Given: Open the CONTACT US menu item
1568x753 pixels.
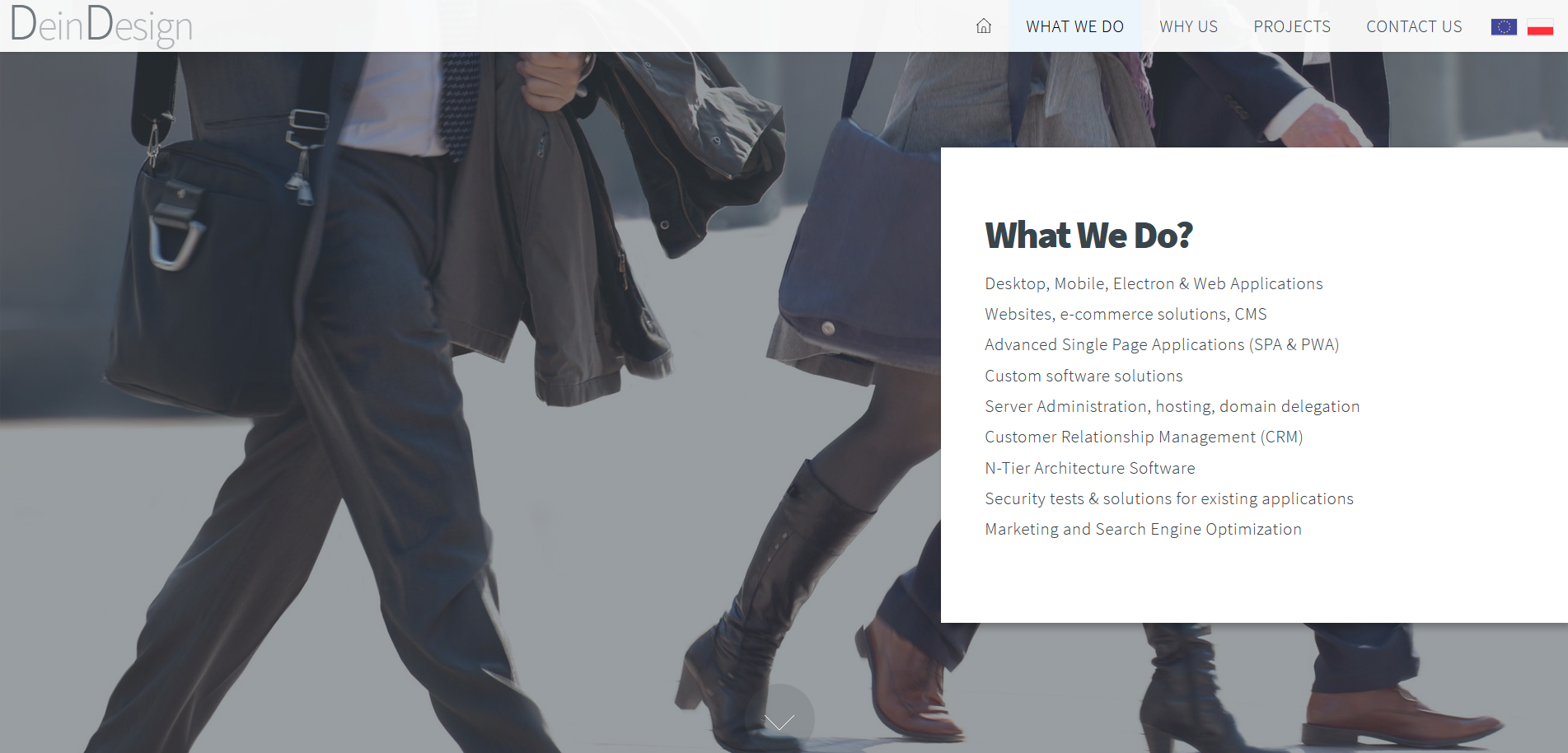Looking at the screenshot, I should 1414,26.
